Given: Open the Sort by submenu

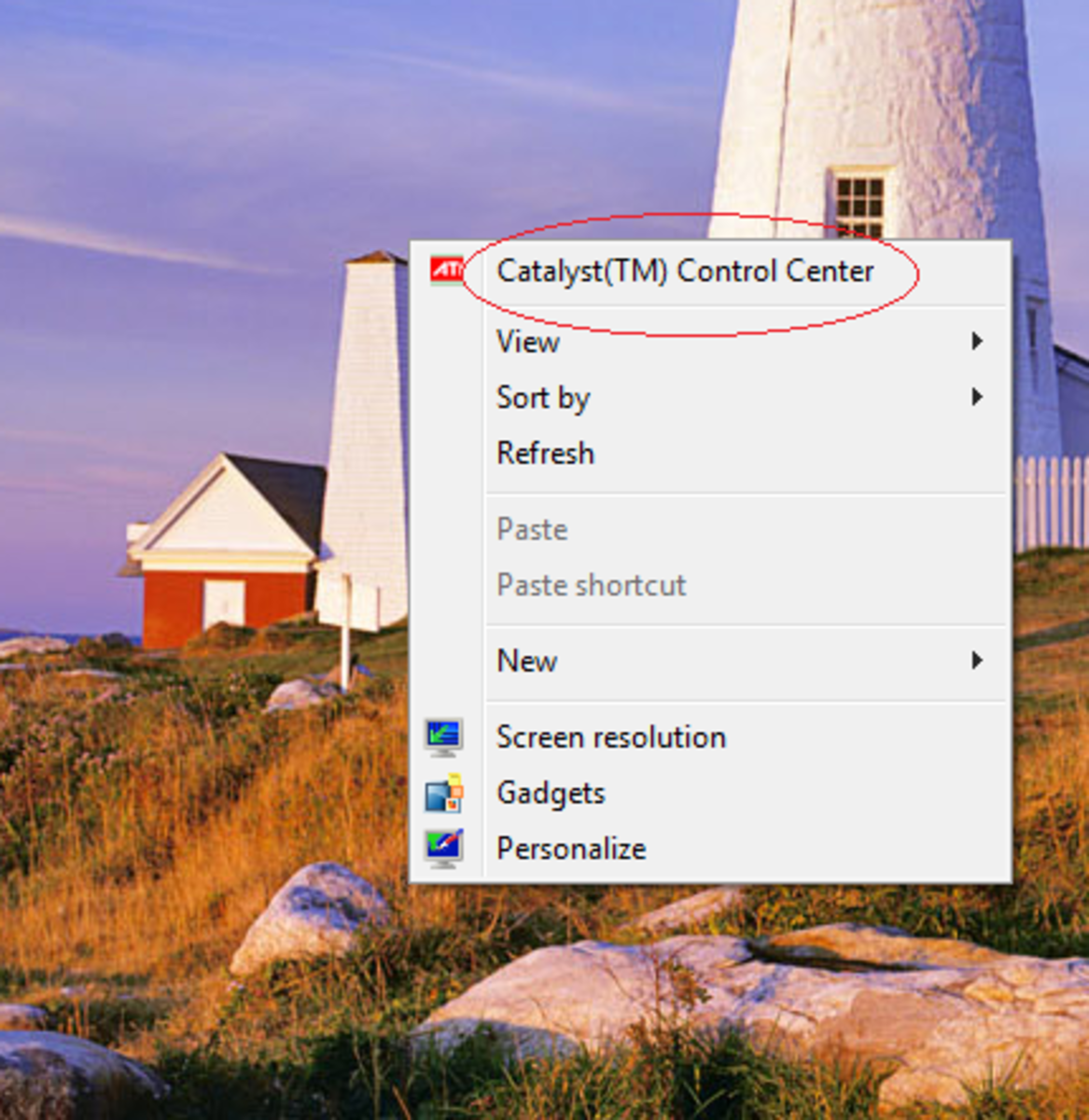Looking at the screenshot, I should [x=544, y=398].
